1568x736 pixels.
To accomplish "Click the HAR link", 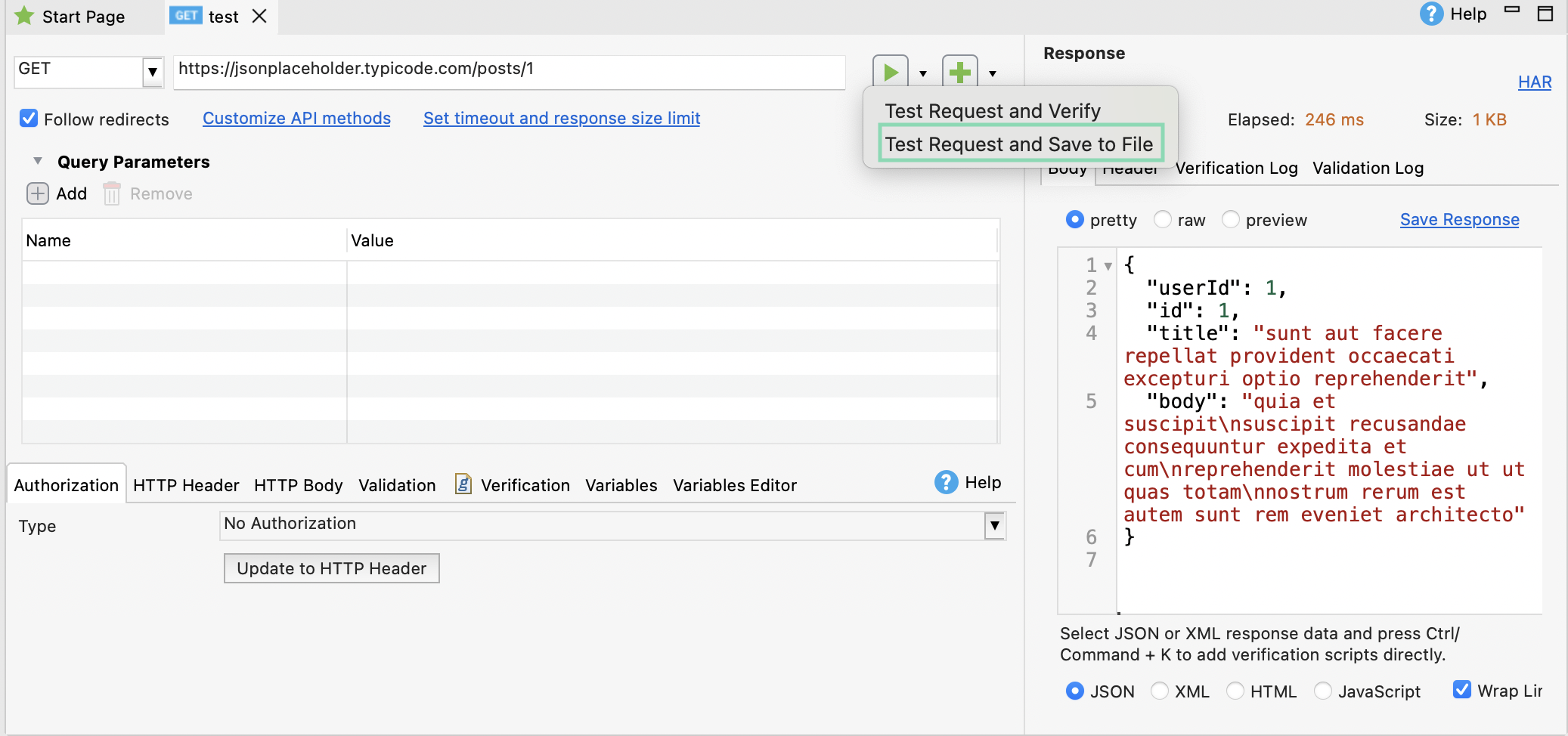I will 1535,82.
